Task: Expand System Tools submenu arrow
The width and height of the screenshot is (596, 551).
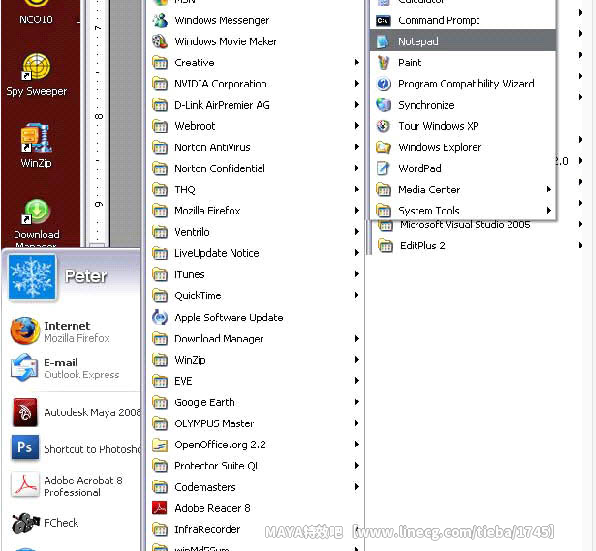Action: point(548,211)
